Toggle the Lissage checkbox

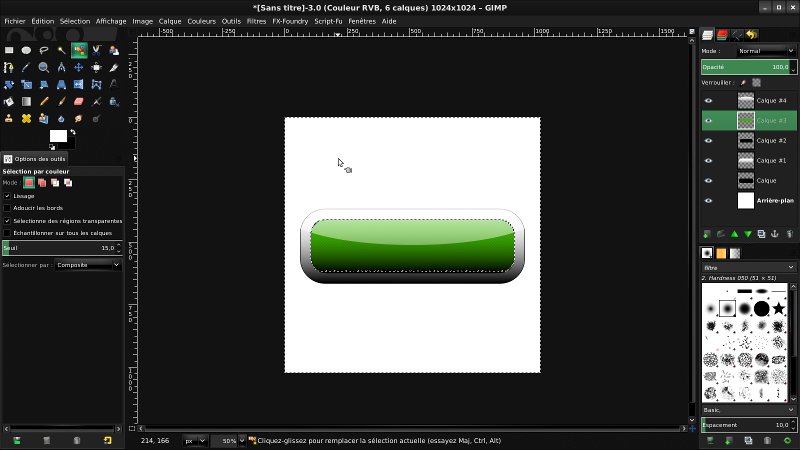[x=7, y=196]
